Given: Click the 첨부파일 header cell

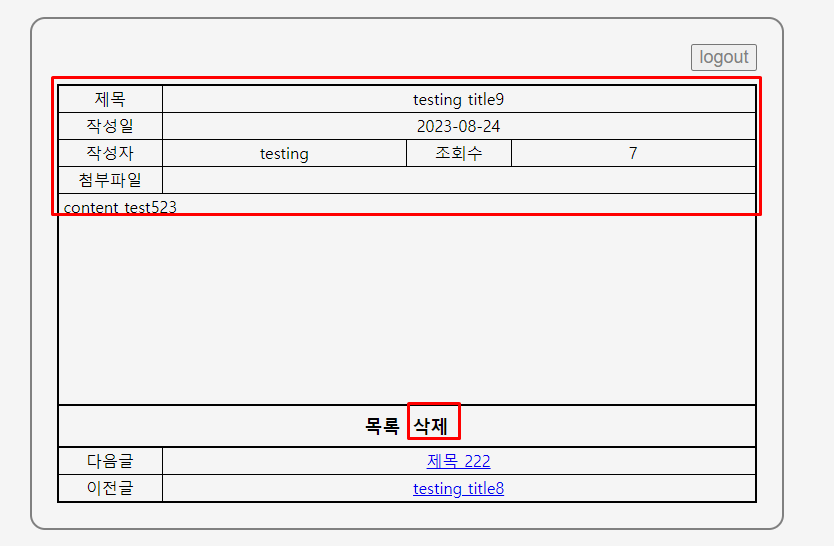Looking at the screenshot, I should 110,180.
